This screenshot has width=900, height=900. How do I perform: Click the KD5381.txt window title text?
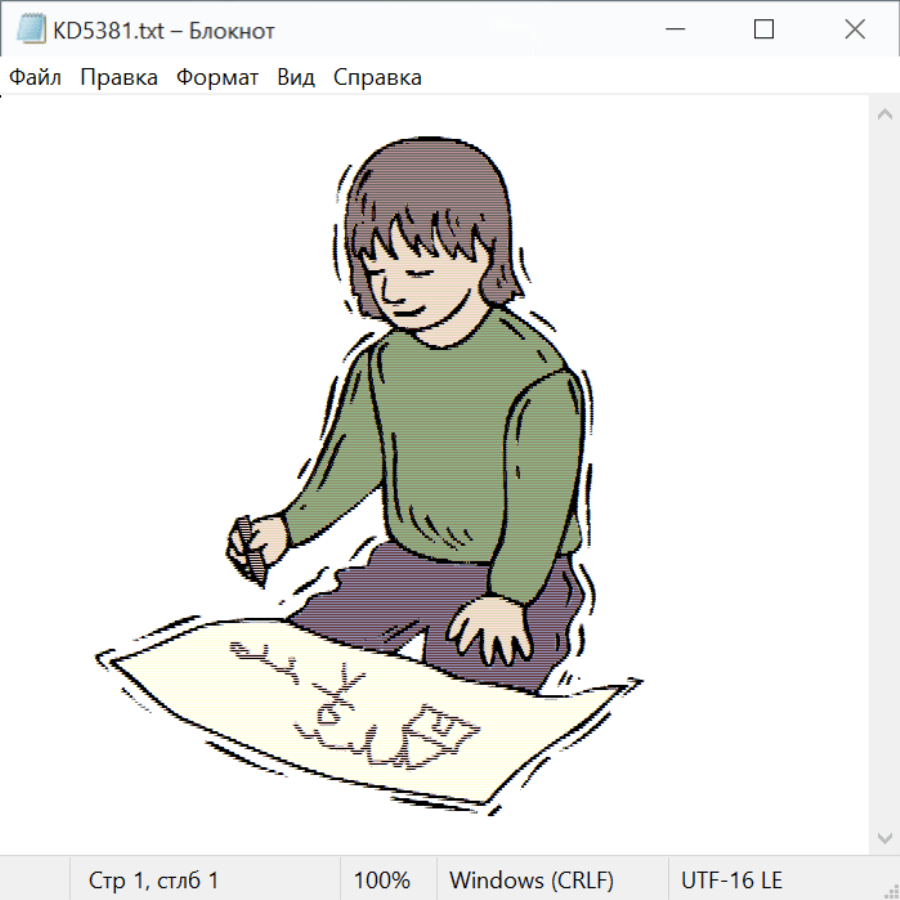coord(164,30)
